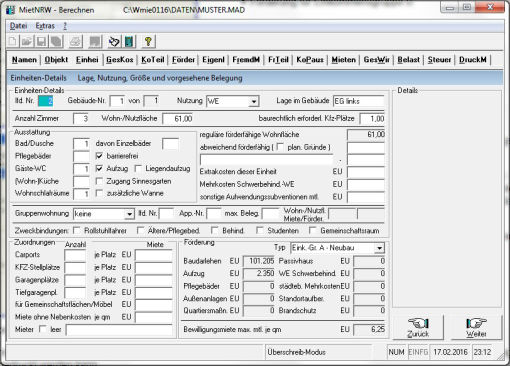
Task: Click the pointing hand toolbar icon
Action: [114, 42]
